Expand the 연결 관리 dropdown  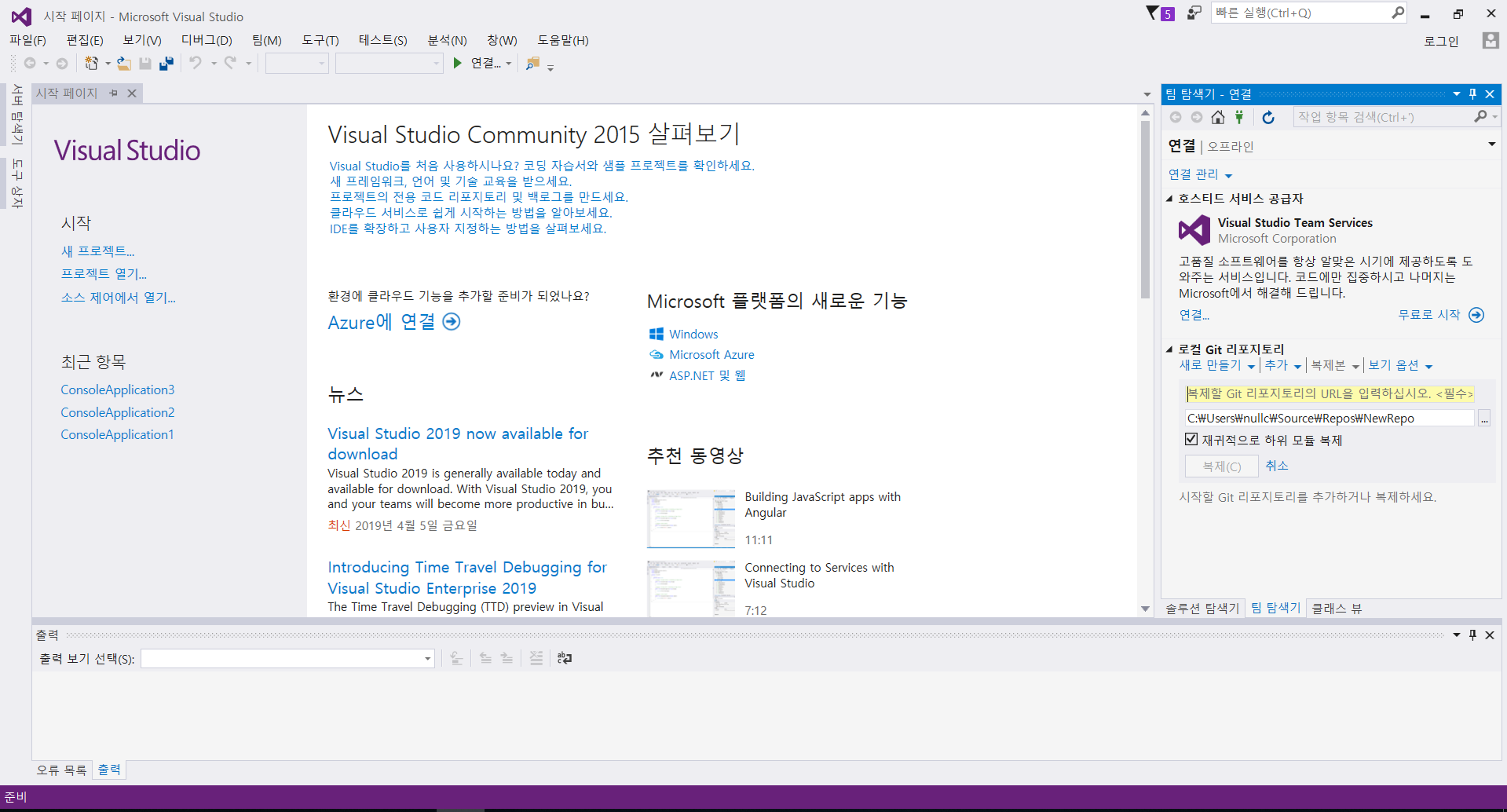(1229, 175)
